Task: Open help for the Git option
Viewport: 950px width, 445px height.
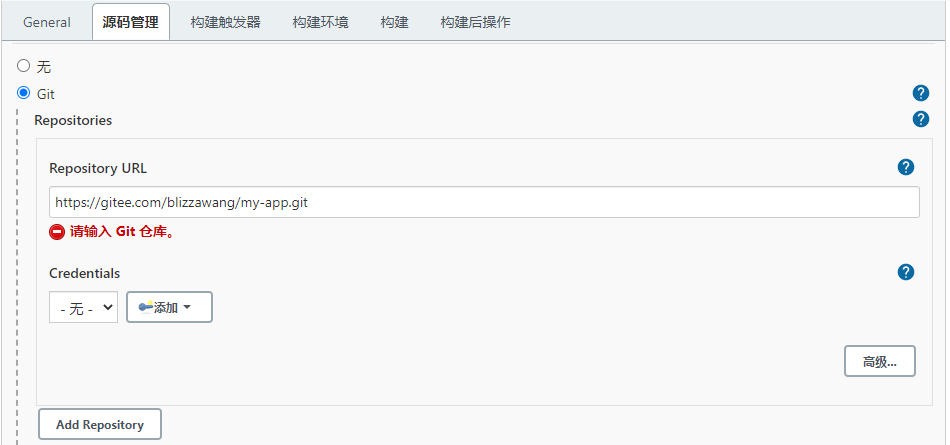Action: [920, 93]
